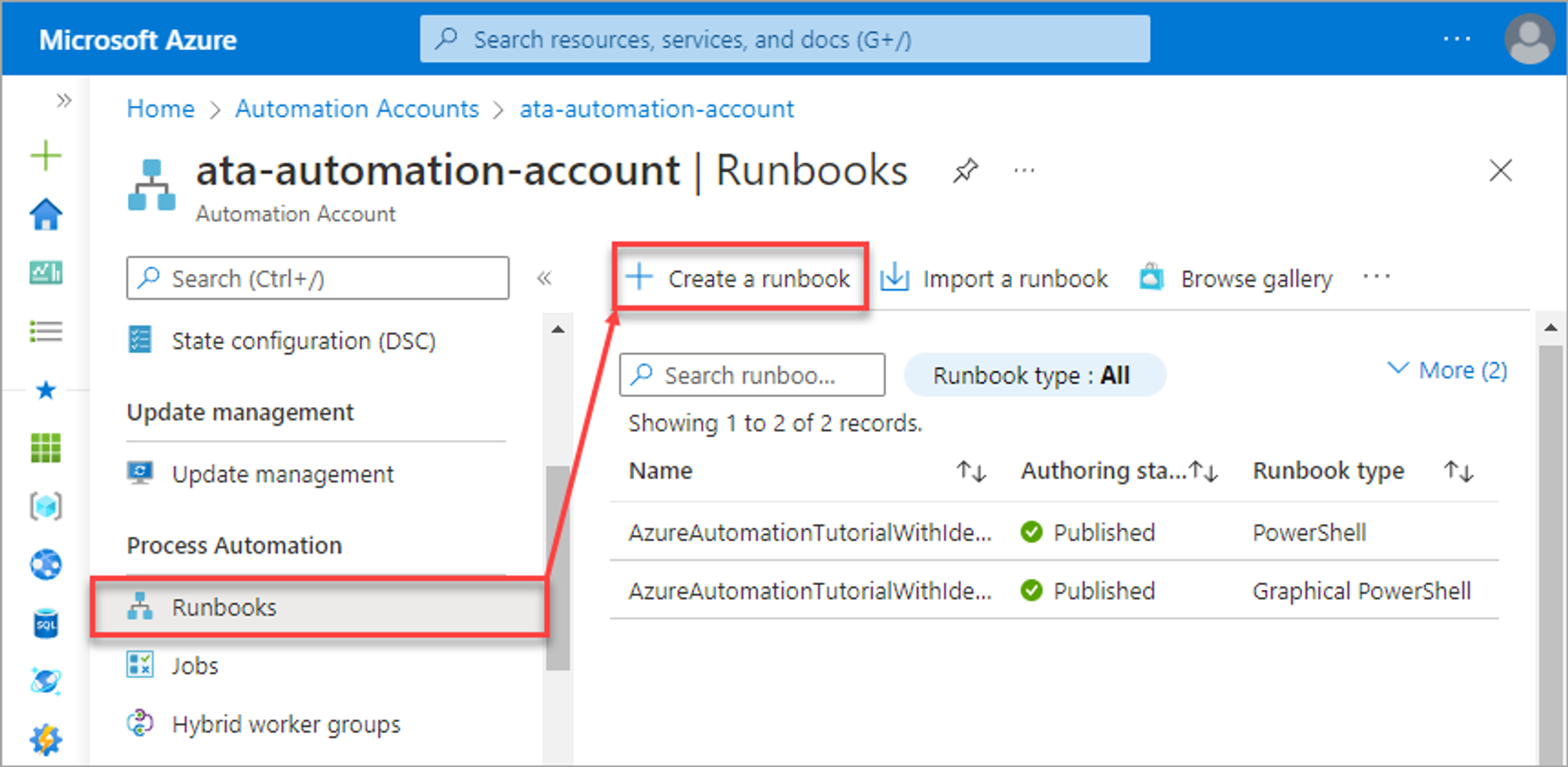
Task: Click the Jobs checklist icon
Action: click(140, 664)
